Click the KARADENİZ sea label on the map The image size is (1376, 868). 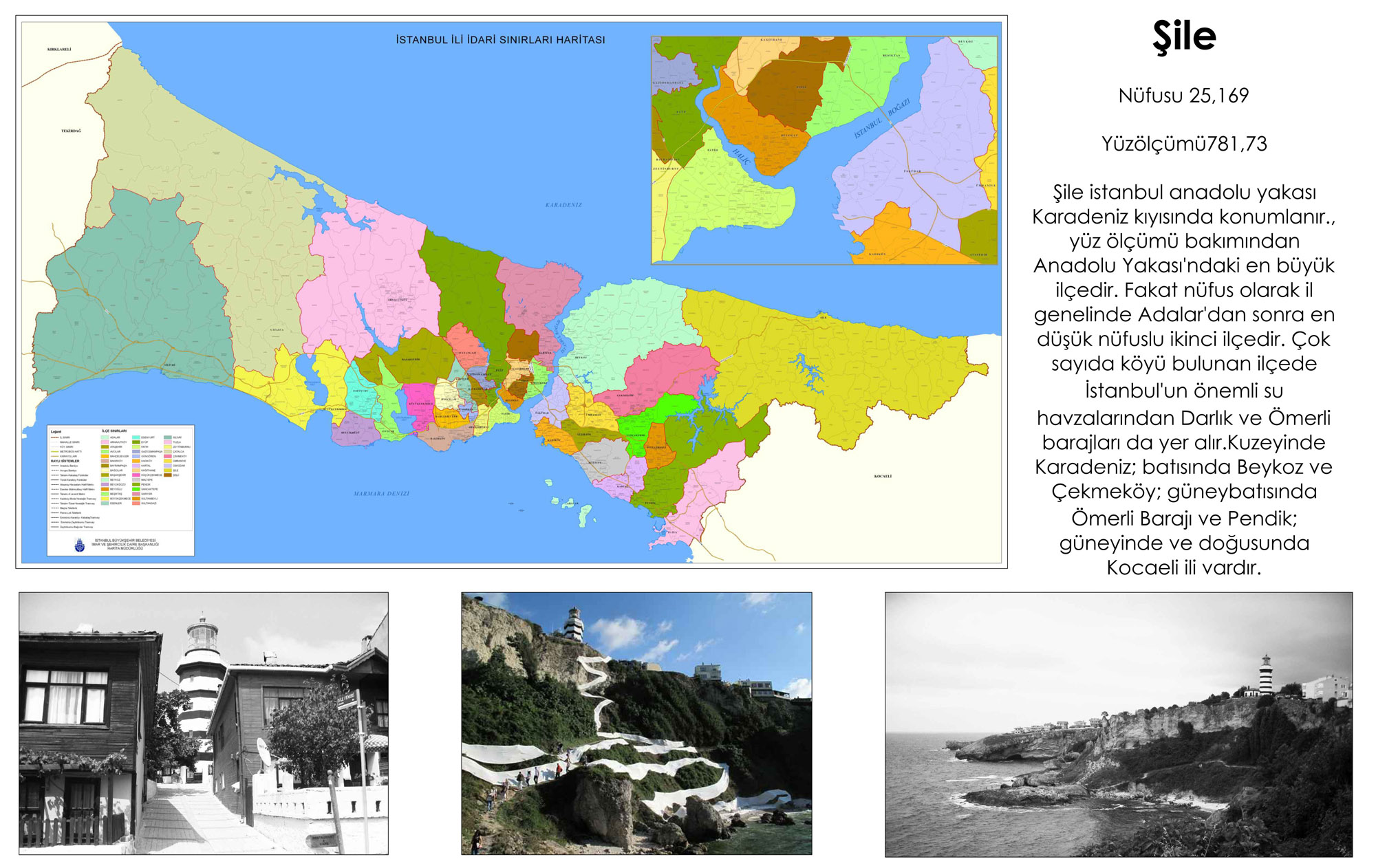[563, 205]
